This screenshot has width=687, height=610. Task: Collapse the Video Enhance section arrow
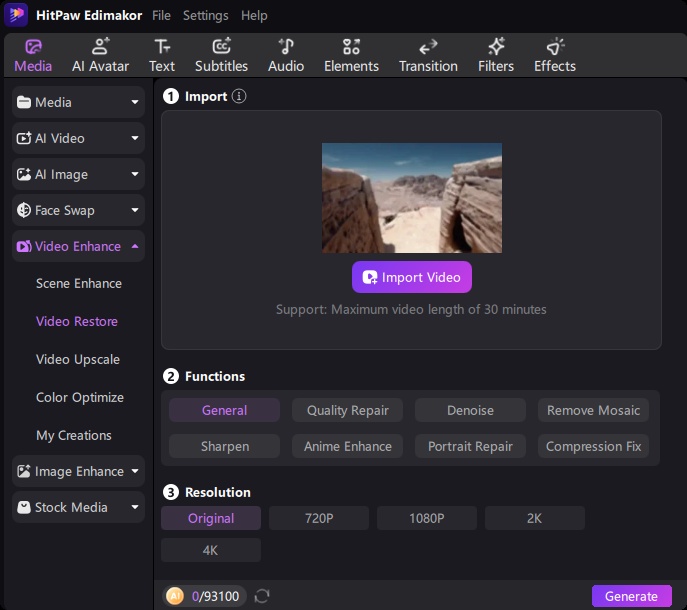point(135,246)
